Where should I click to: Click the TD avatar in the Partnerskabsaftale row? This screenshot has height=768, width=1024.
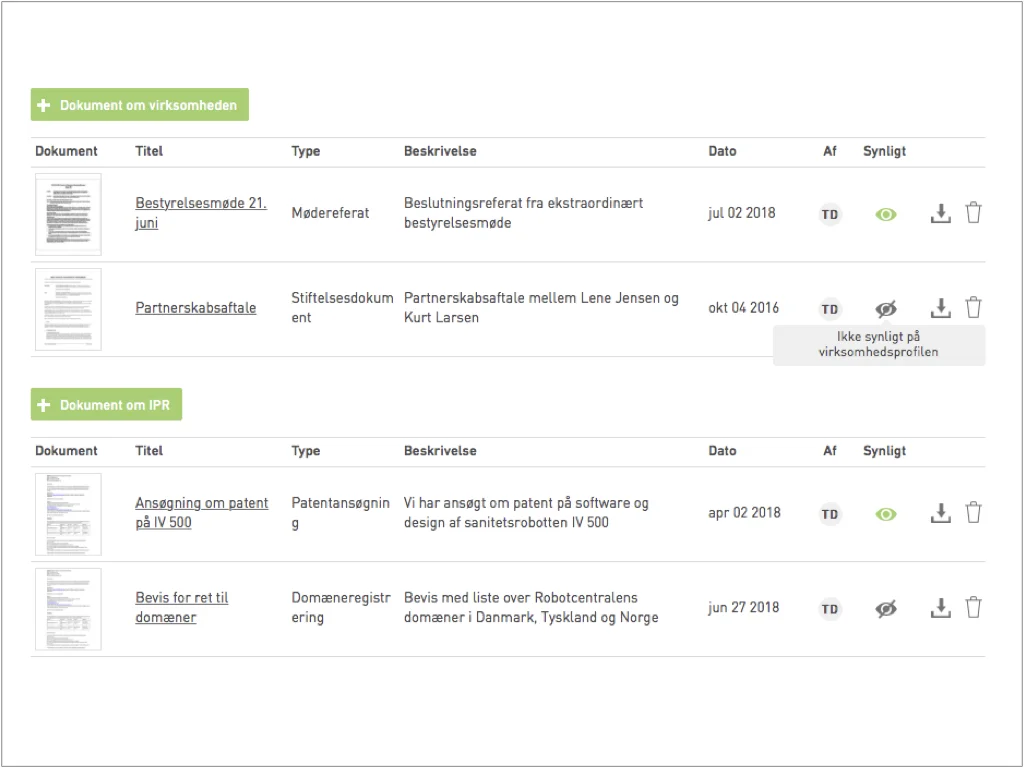[x=830, y=310]
